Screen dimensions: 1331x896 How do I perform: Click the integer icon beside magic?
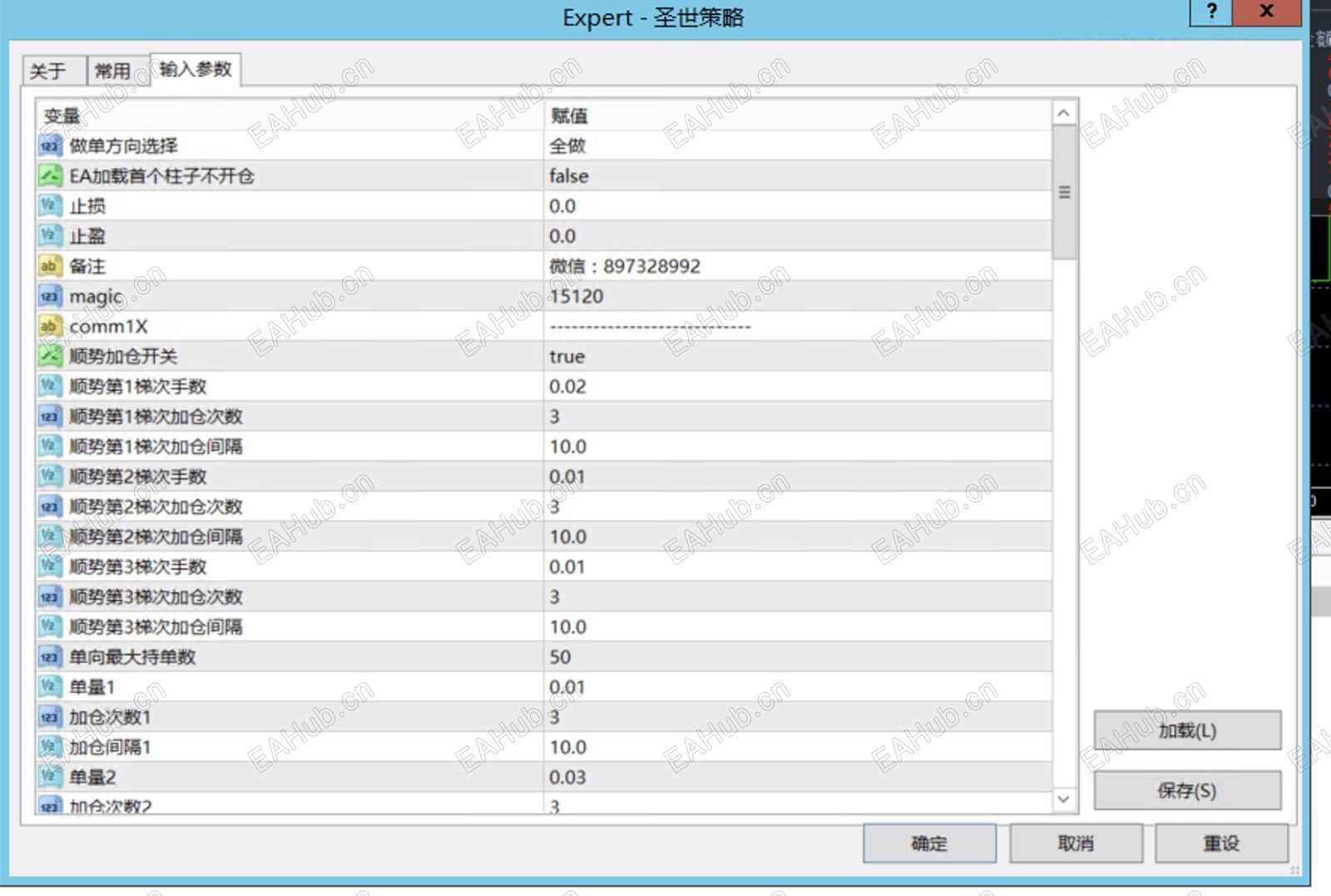click(50, 296)
